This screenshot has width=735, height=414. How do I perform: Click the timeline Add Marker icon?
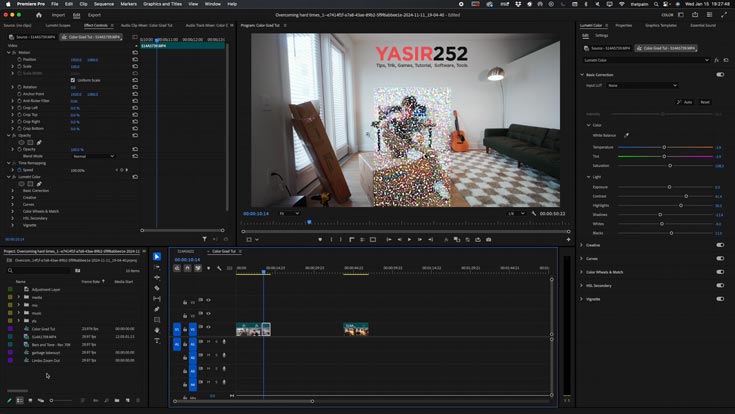coord(208,268)
